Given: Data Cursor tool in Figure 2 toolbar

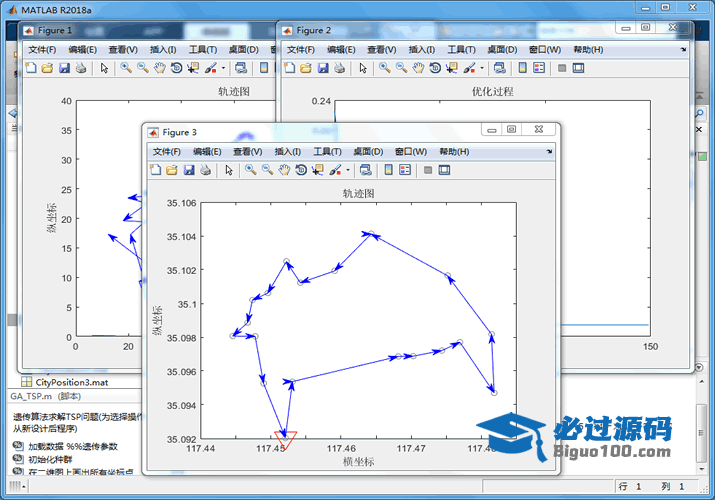Looking at the screenshot, I should pyautogui.click(x=452, y=68).
